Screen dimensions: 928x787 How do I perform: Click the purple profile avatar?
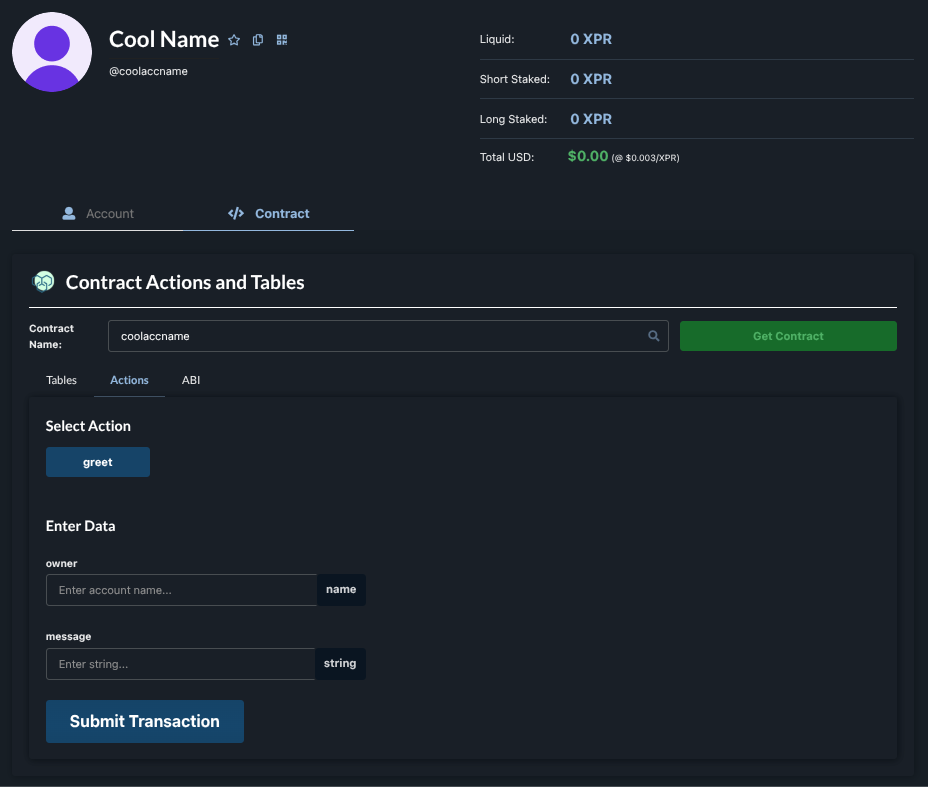point(52,52)
